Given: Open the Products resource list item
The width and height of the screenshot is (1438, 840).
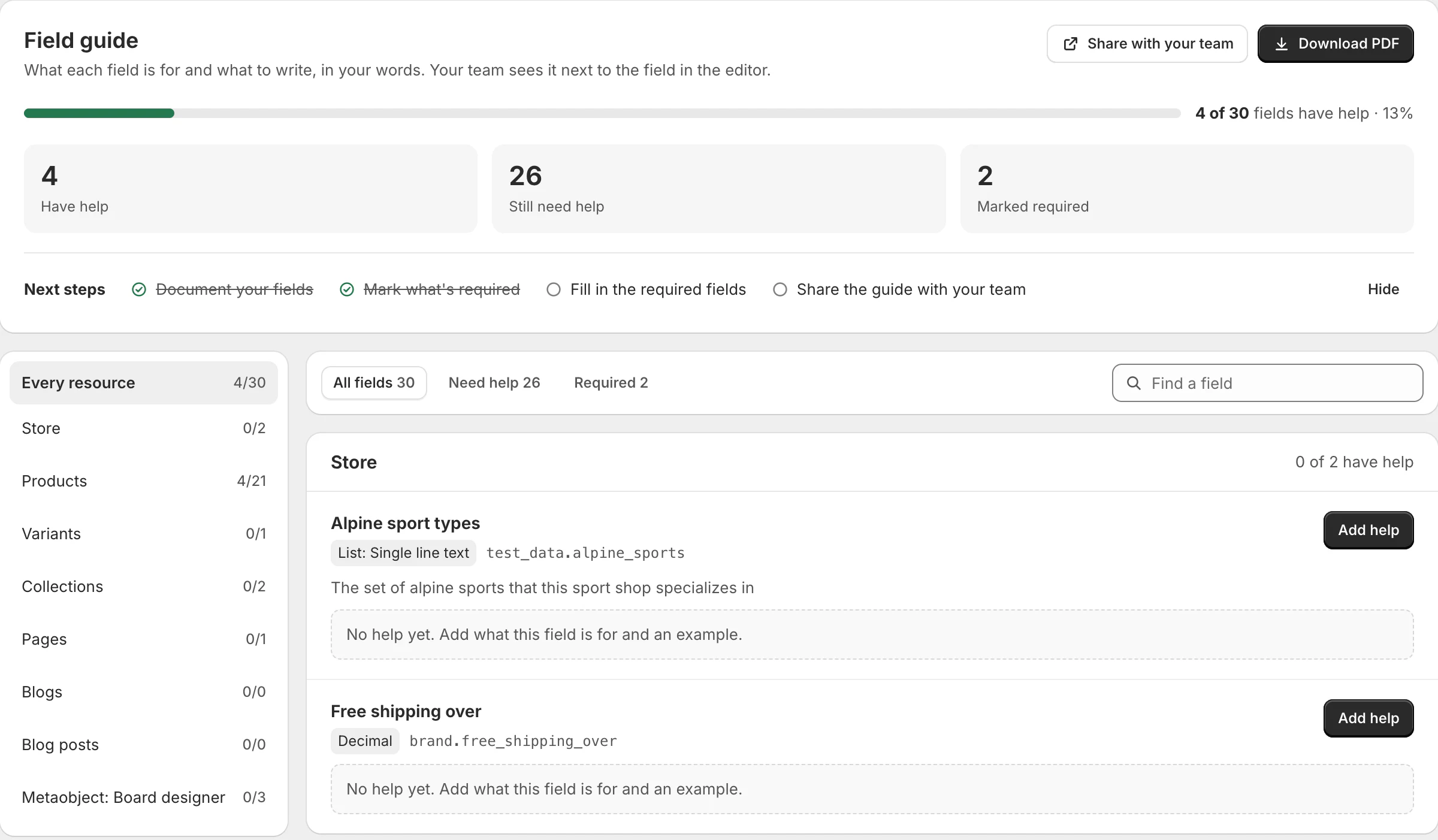Looking at the screenshot, I should [144, 481].
